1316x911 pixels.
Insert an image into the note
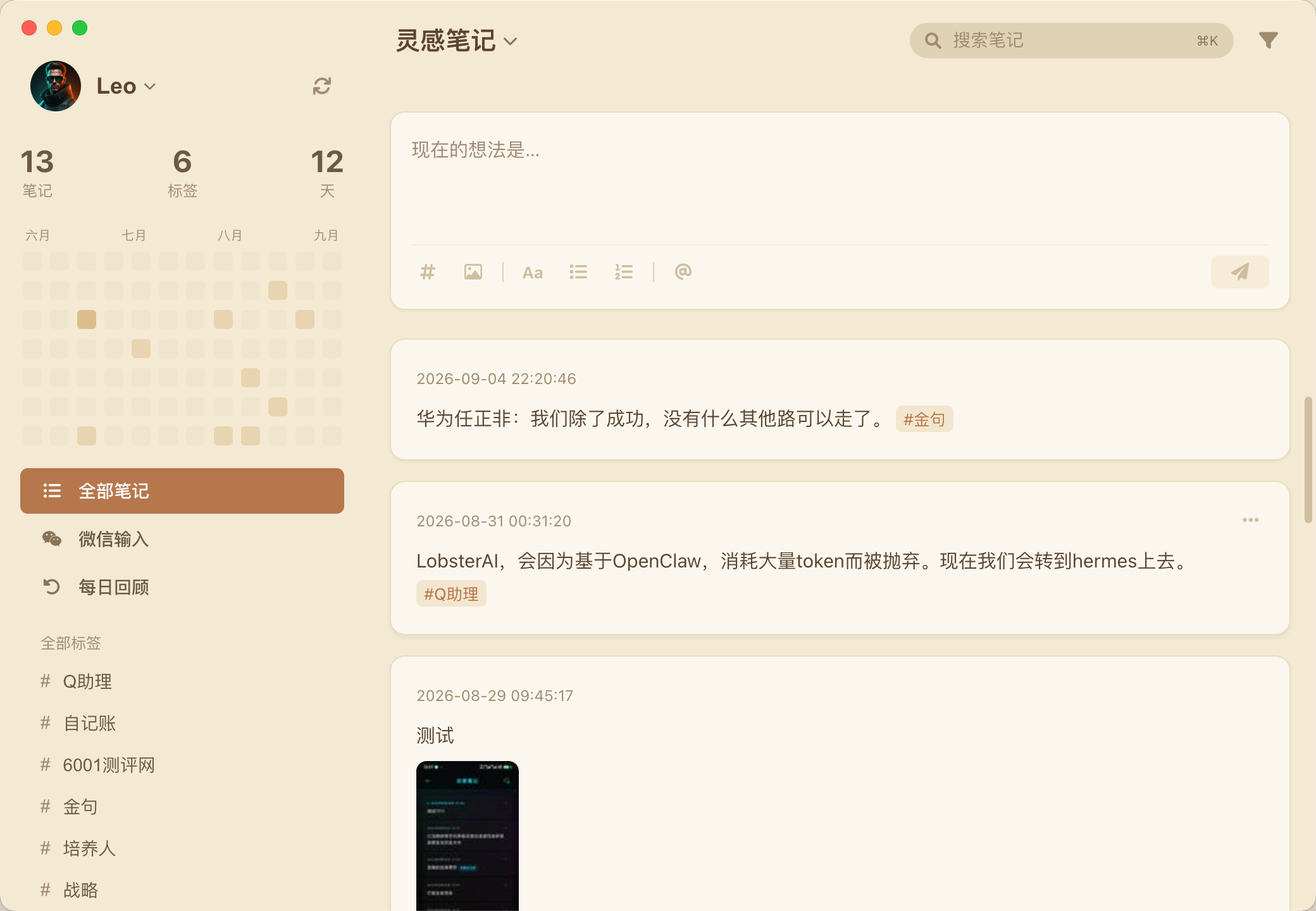(x=473, y=272)
